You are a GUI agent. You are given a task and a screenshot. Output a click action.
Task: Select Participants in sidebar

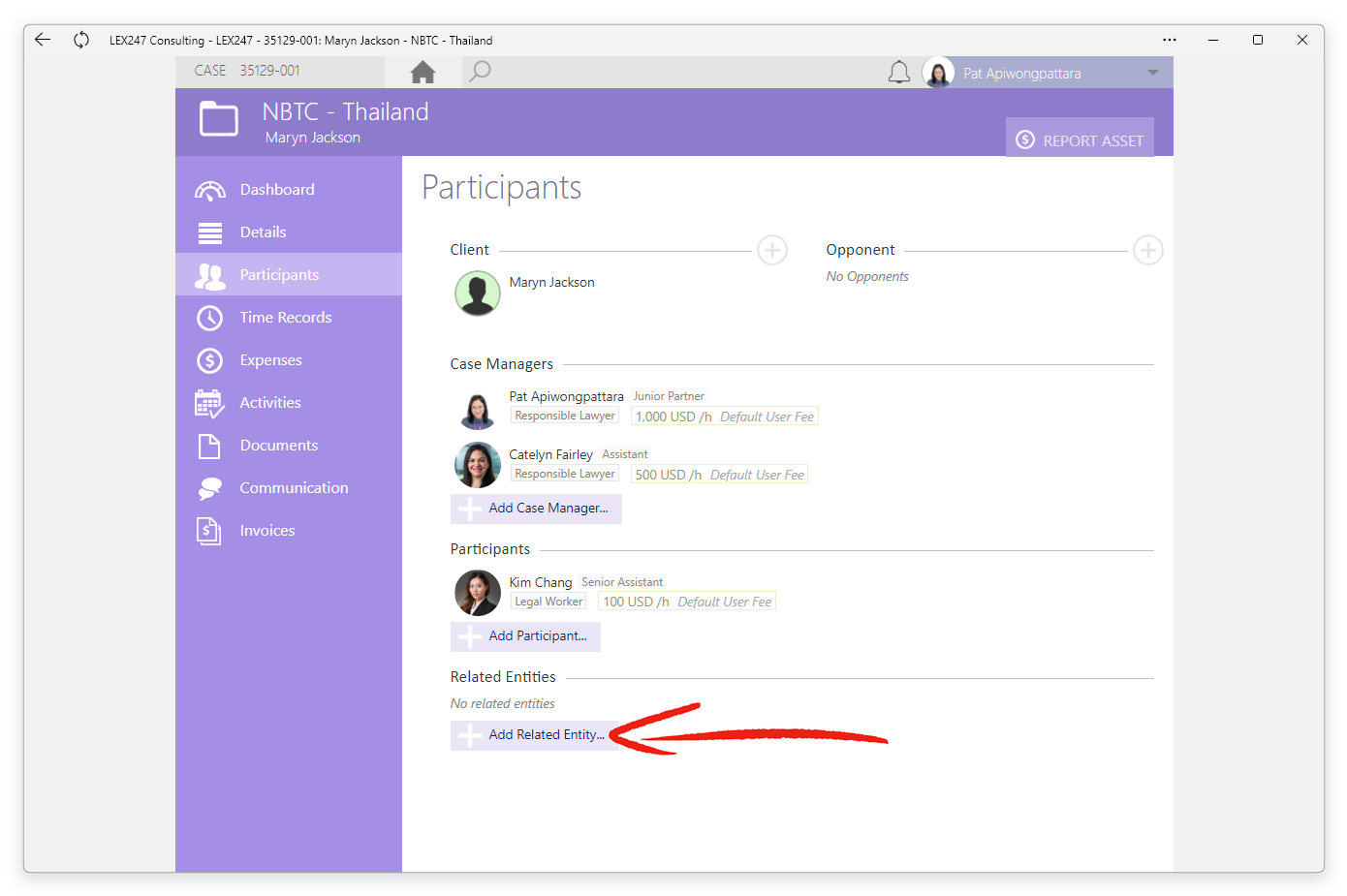point(289,274)
